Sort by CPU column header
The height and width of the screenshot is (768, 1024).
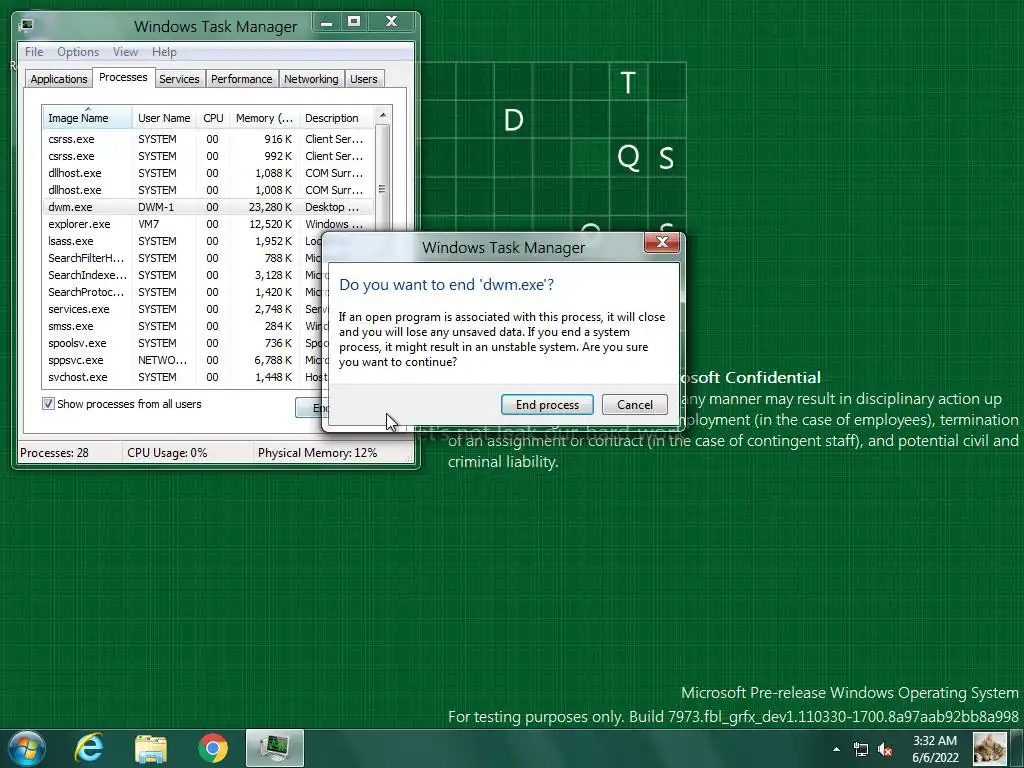213,118
